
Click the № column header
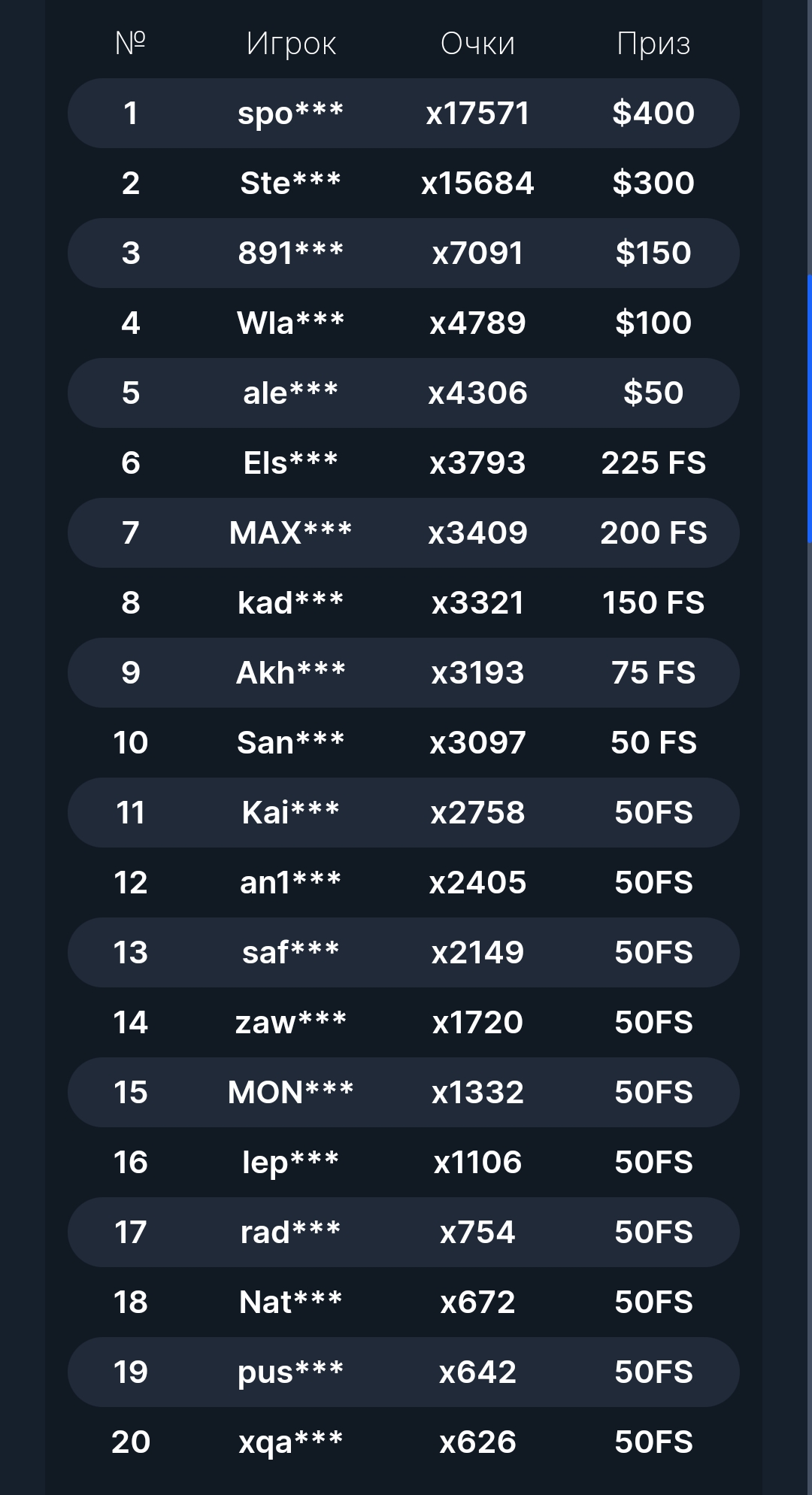131,44
